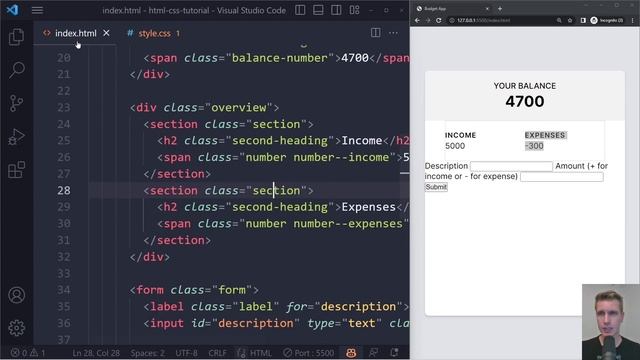This screenshot has width=640, height=360.
Task: Open the Manage gear icon
Action: [x=16, y=328]
